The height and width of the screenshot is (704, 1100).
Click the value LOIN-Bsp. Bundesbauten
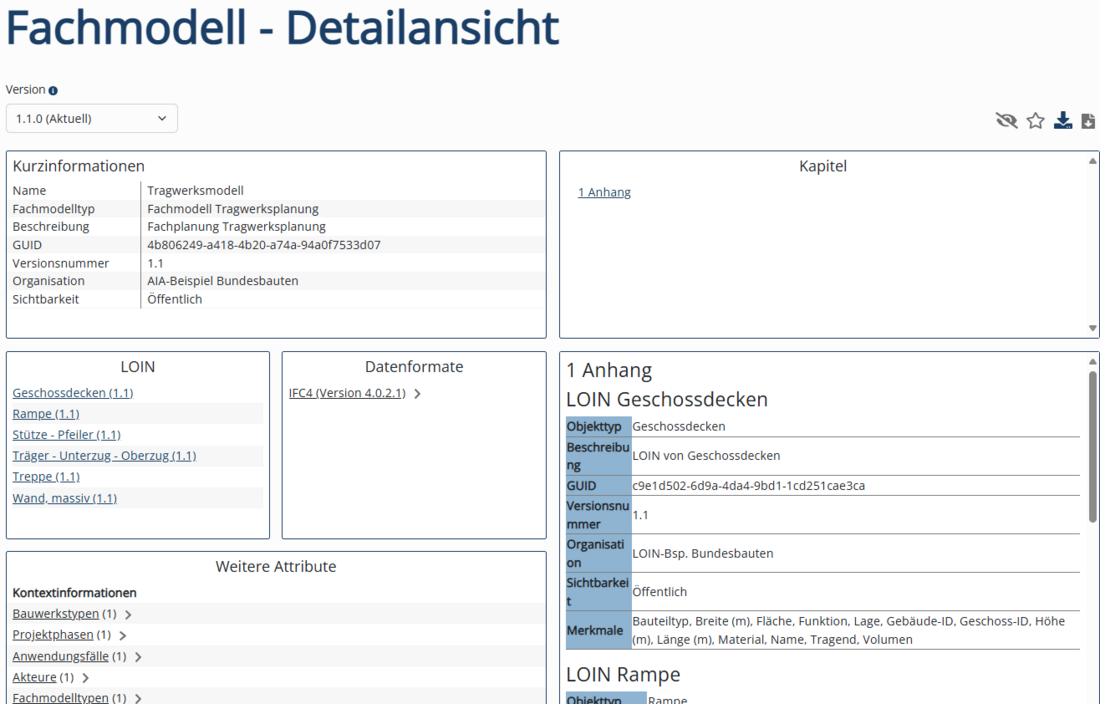pos(702,553)
